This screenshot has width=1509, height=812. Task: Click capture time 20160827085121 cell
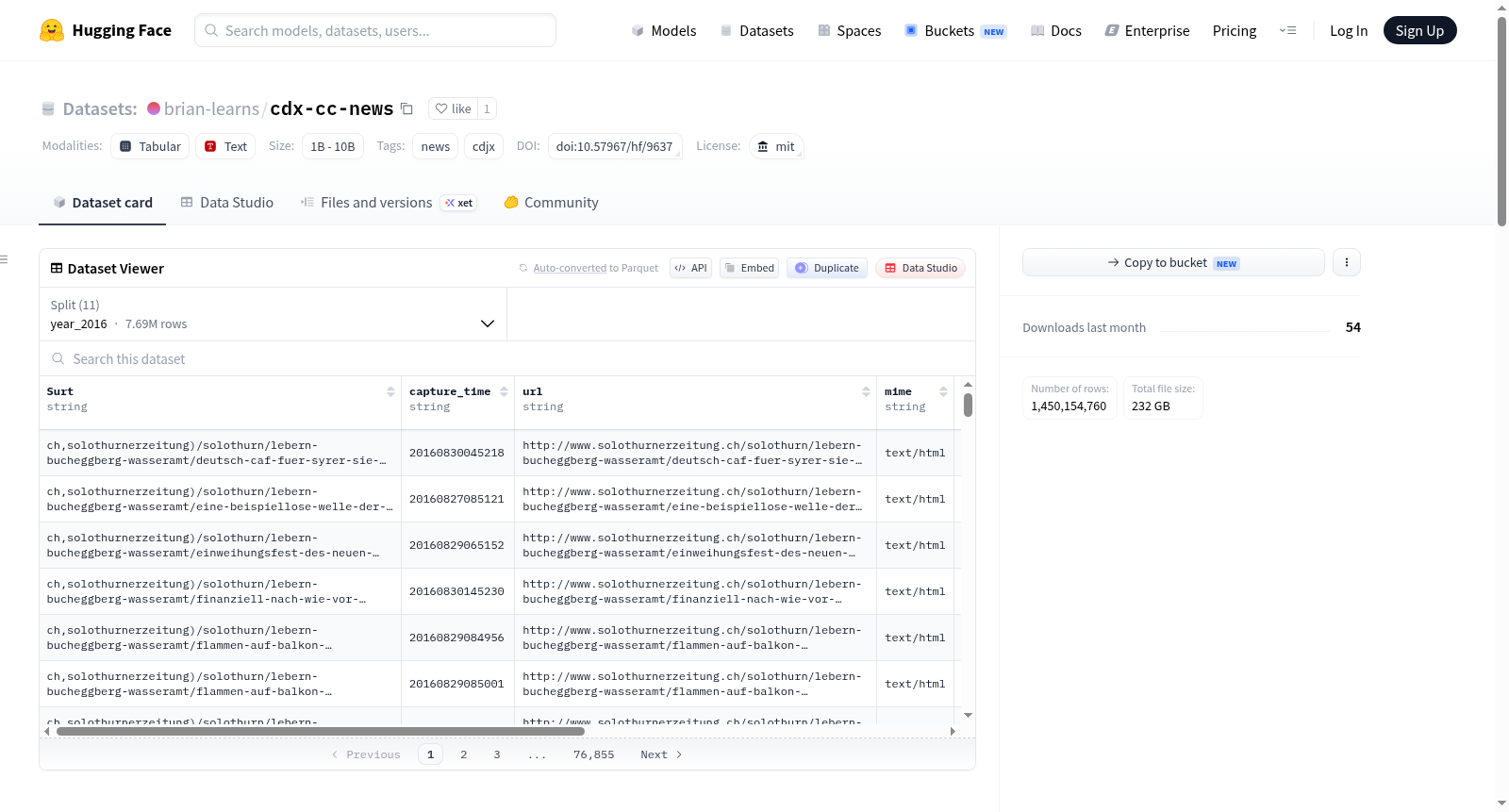pos(456,499)
